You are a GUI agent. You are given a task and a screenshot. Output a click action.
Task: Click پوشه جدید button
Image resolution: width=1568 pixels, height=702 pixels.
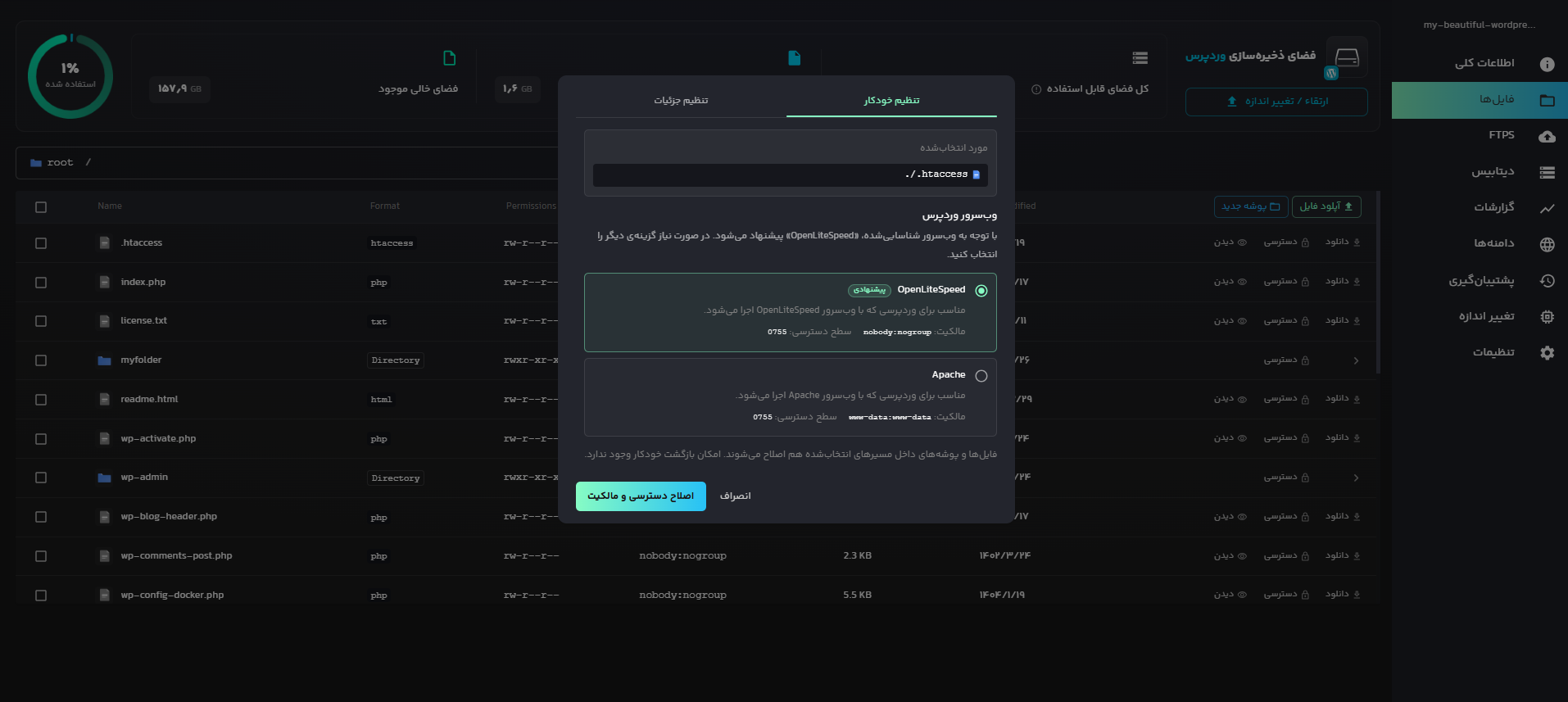1251,206
